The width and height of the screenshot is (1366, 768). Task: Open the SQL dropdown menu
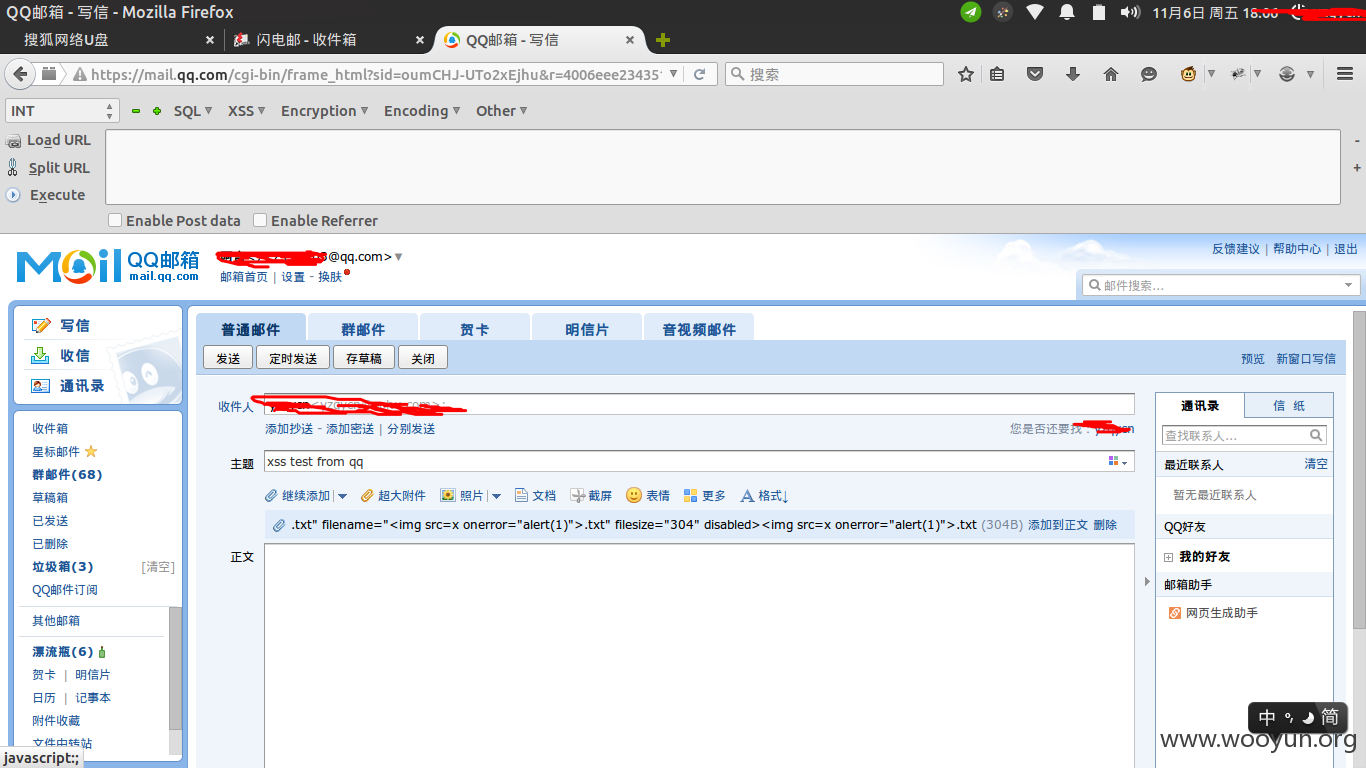tap(193, 111)
